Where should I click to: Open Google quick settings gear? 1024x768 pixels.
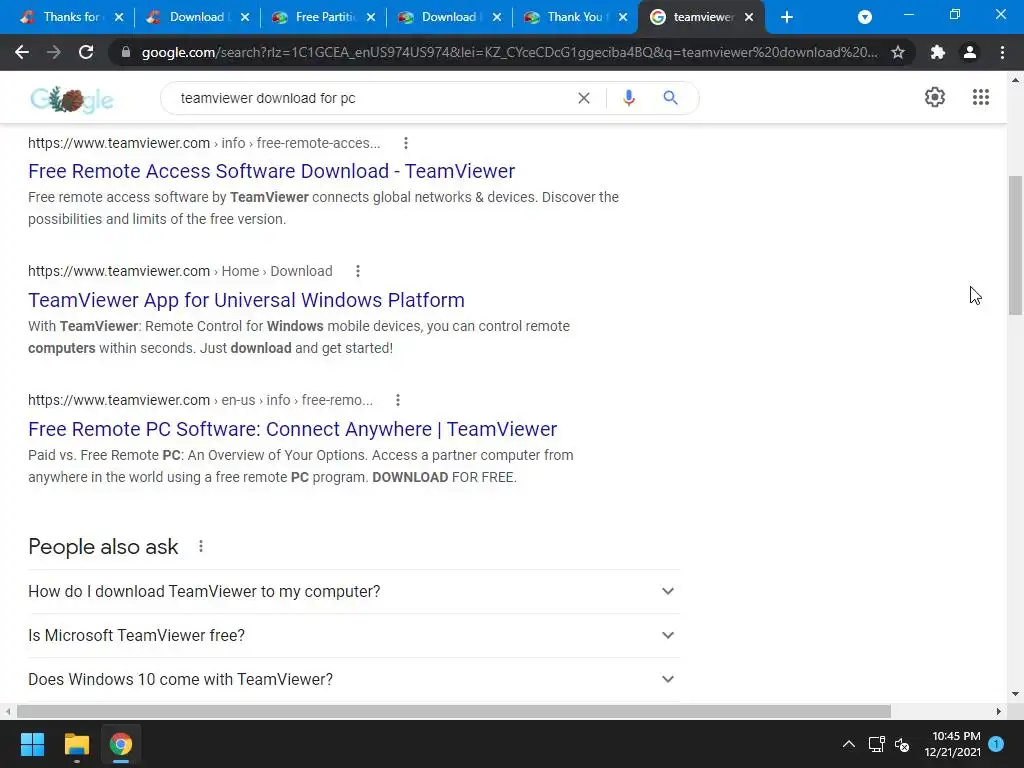pos(935,97)
